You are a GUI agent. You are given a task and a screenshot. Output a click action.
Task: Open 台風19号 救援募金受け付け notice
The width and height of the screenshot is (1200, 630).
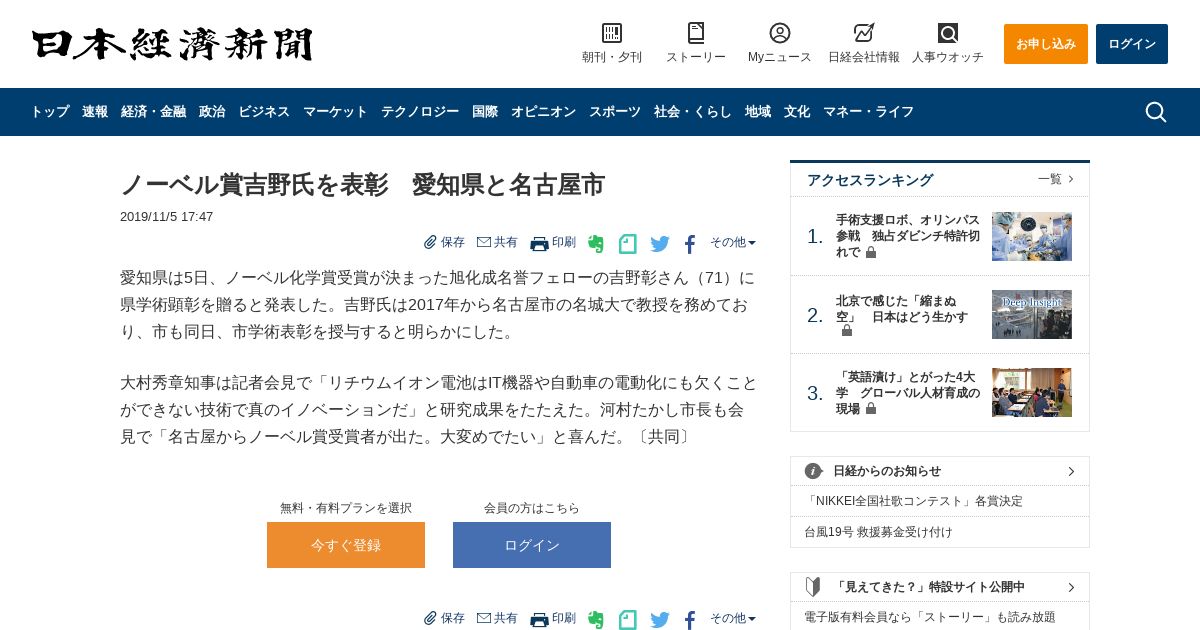coord(879,532)
